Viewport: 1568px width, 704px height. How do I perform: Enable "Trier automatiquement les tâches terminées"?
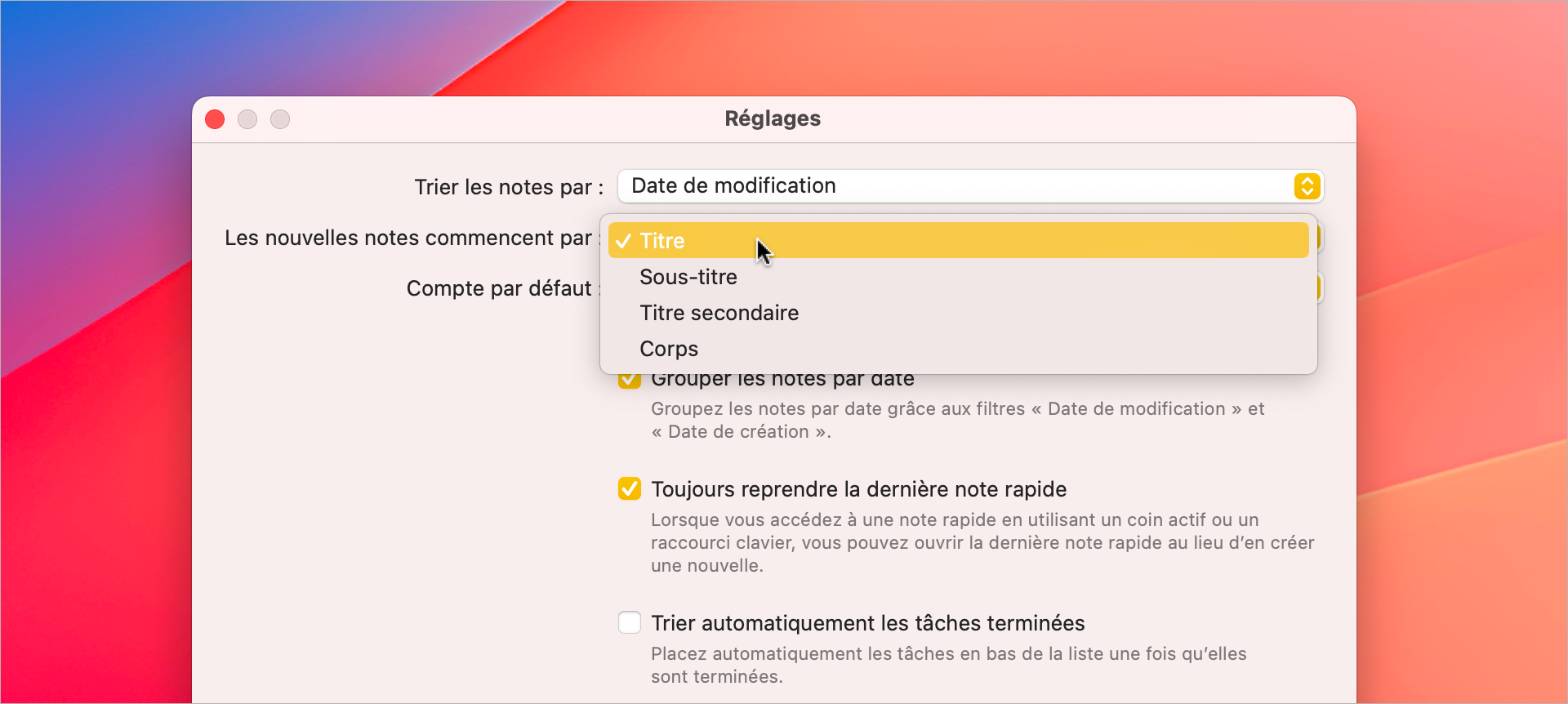629,622
